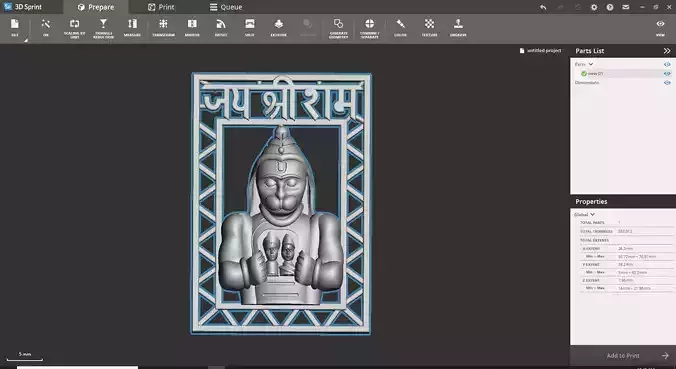
Task: Open the Help question-mark icon
Action: tap(610, 7)
